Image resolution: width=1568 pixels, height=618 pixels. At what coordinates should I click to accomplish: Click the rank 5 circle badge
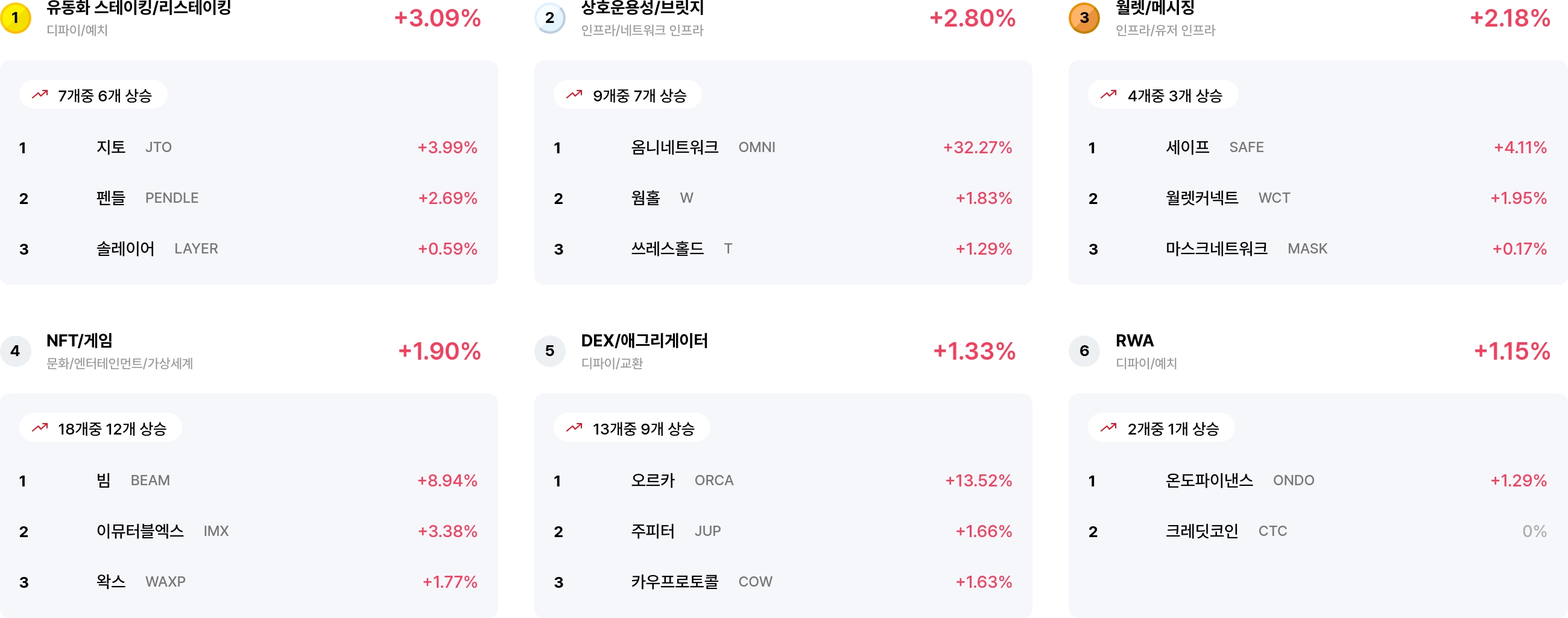coord(549,351)
